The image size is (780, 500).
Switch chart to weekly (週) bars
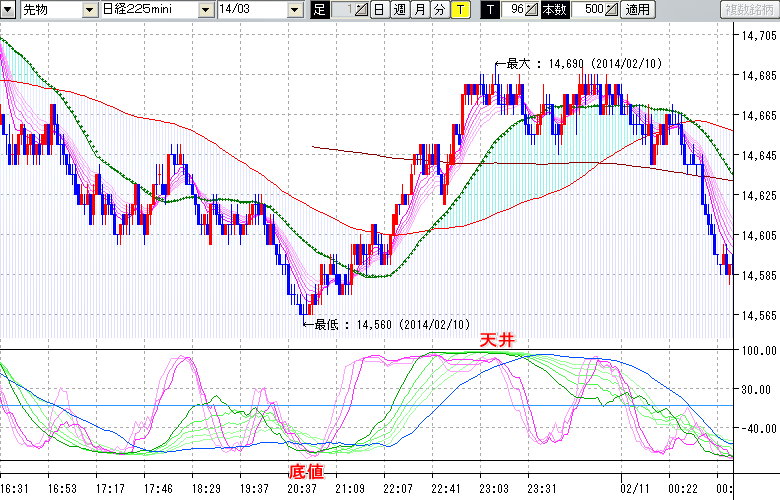click(400, 9)
